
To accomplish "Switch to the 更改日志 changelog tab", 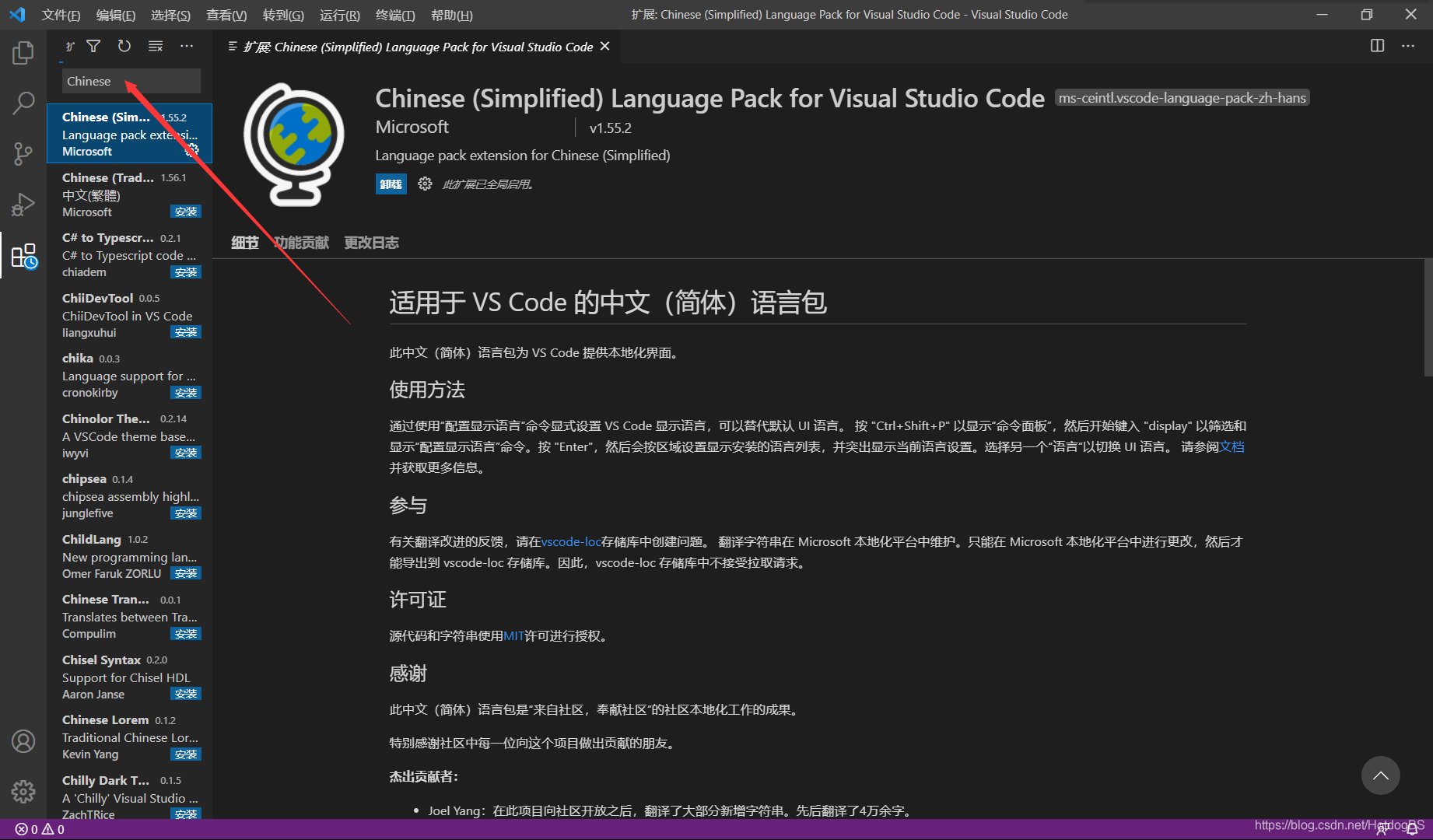I will [x=372, y=243].
